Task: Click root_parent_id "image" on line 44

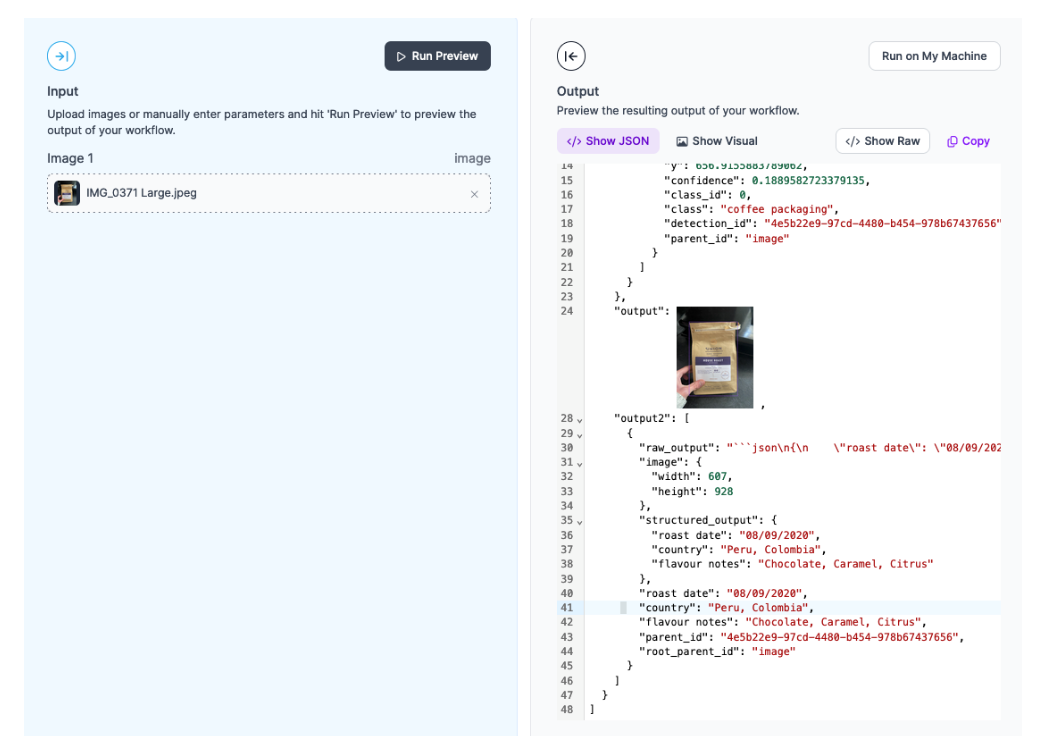Action: coord(773,652)
